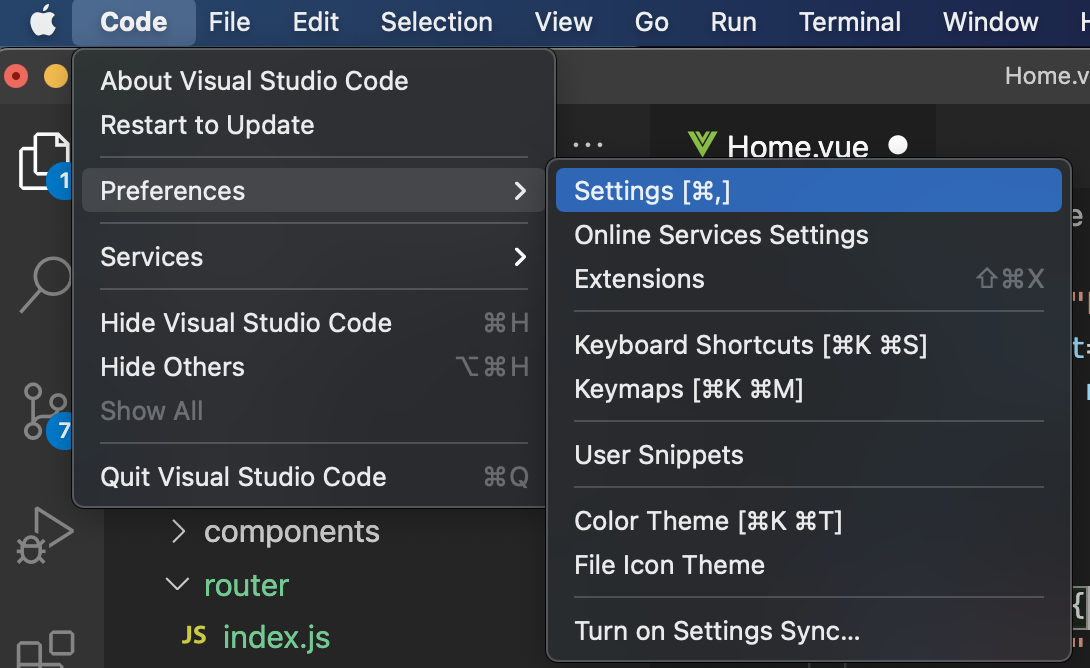The height and width of the screenshot is (668, 1090).
Task: Choose Hide Others
Action: click(314, 367)
